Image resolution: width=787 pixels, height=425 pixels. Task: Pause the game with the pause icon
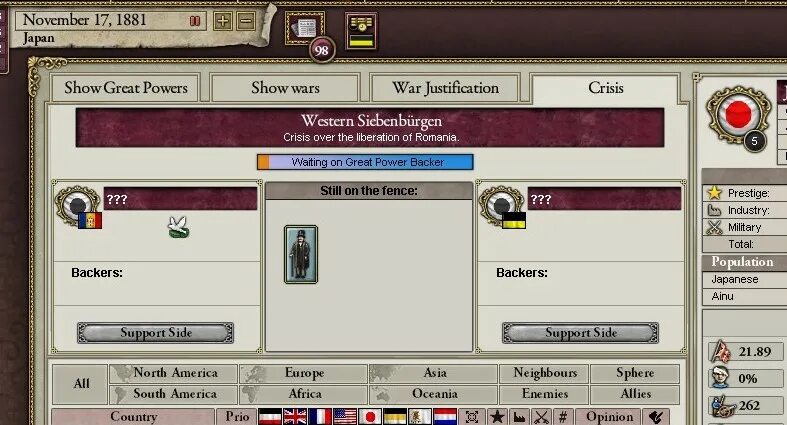pyautogui.click(x=195, y=21)
